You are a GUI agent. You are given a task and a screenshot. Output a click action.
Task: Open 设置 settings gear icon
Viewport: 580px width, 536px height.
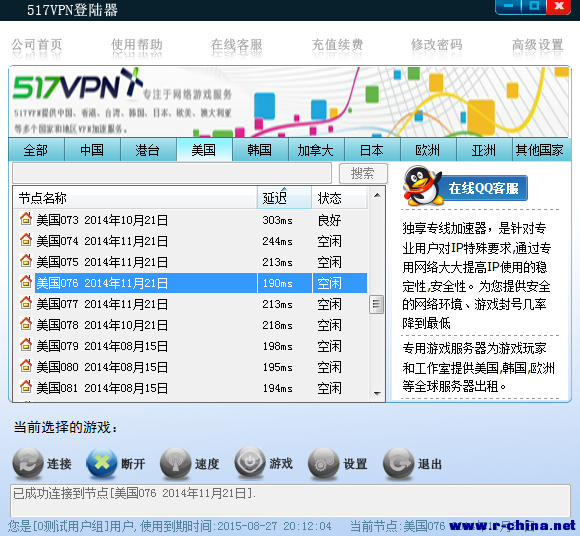coord(324,463)
